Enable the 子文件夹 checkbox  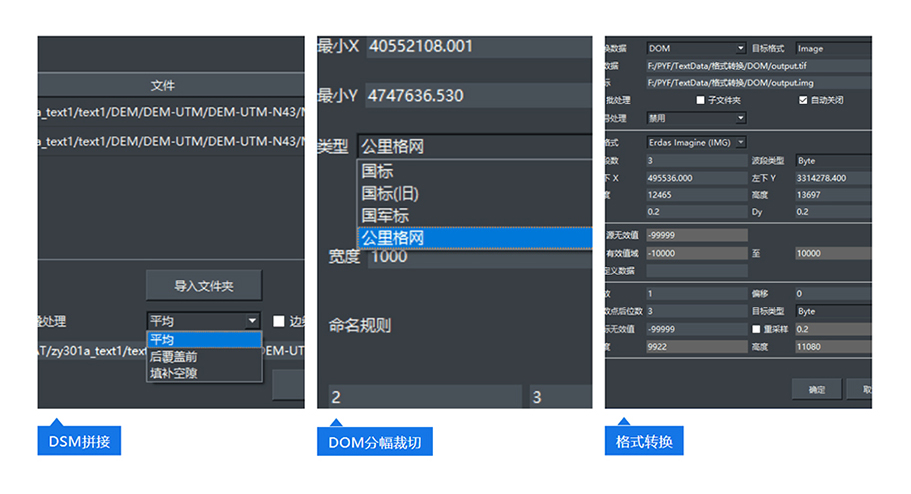[700, 100]
